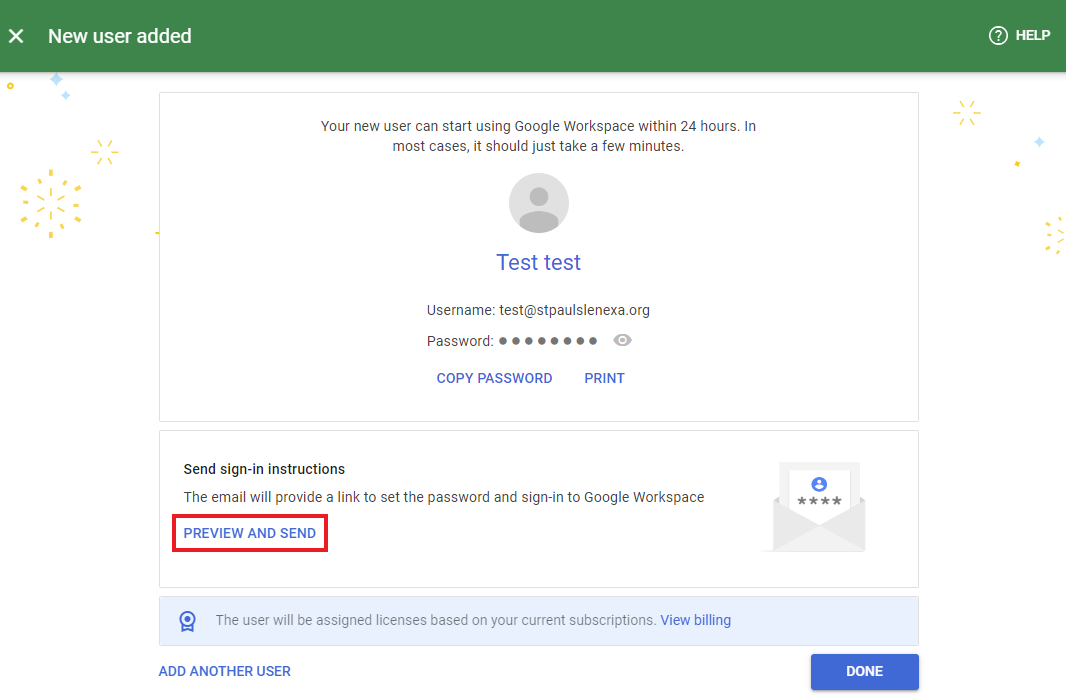Close the New user added dialog
The height and width of the screenshot is (699, 1066).
click(16, 36)
